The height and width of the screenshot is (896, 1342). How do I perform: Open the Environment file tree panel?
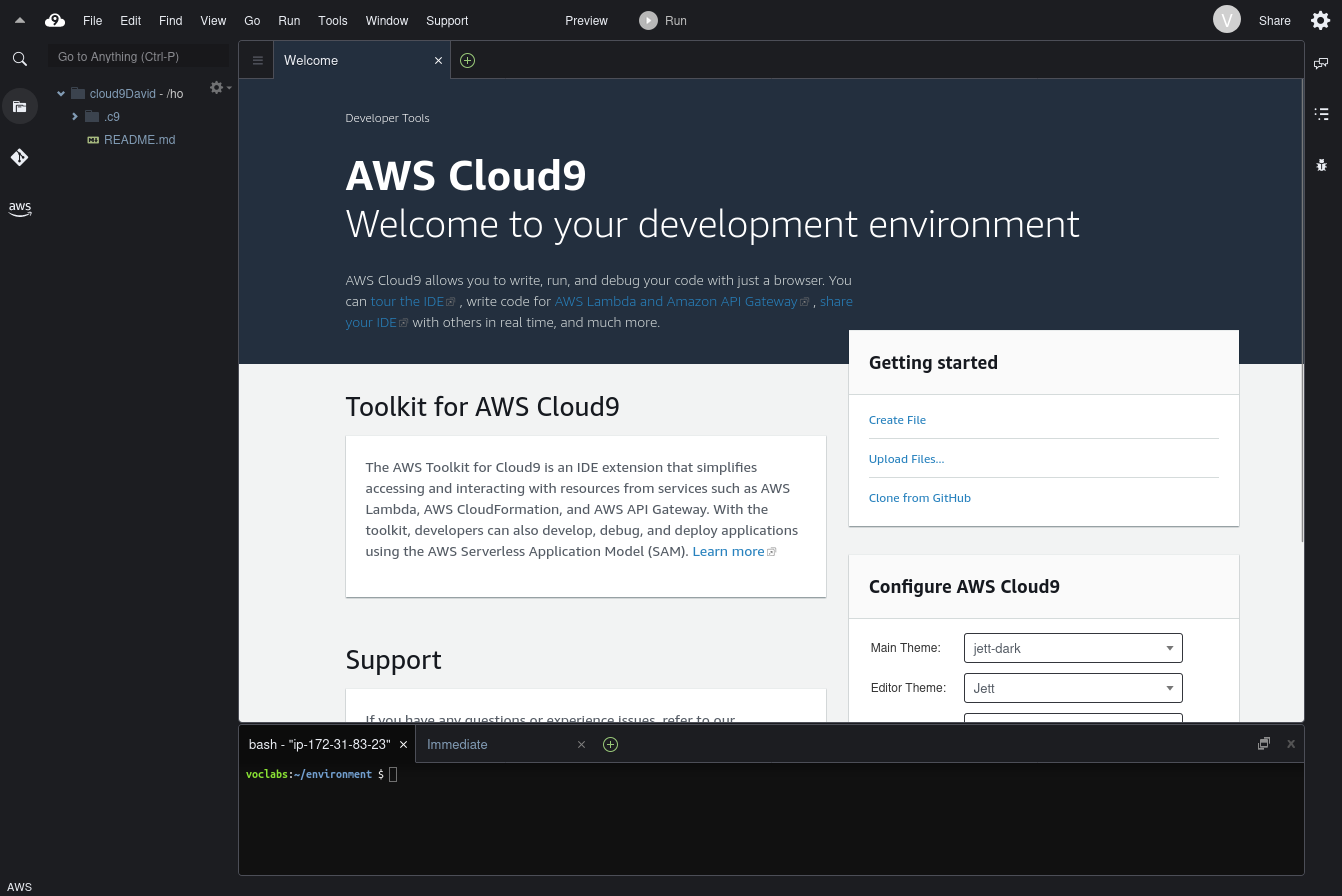[x=20, y=106]
